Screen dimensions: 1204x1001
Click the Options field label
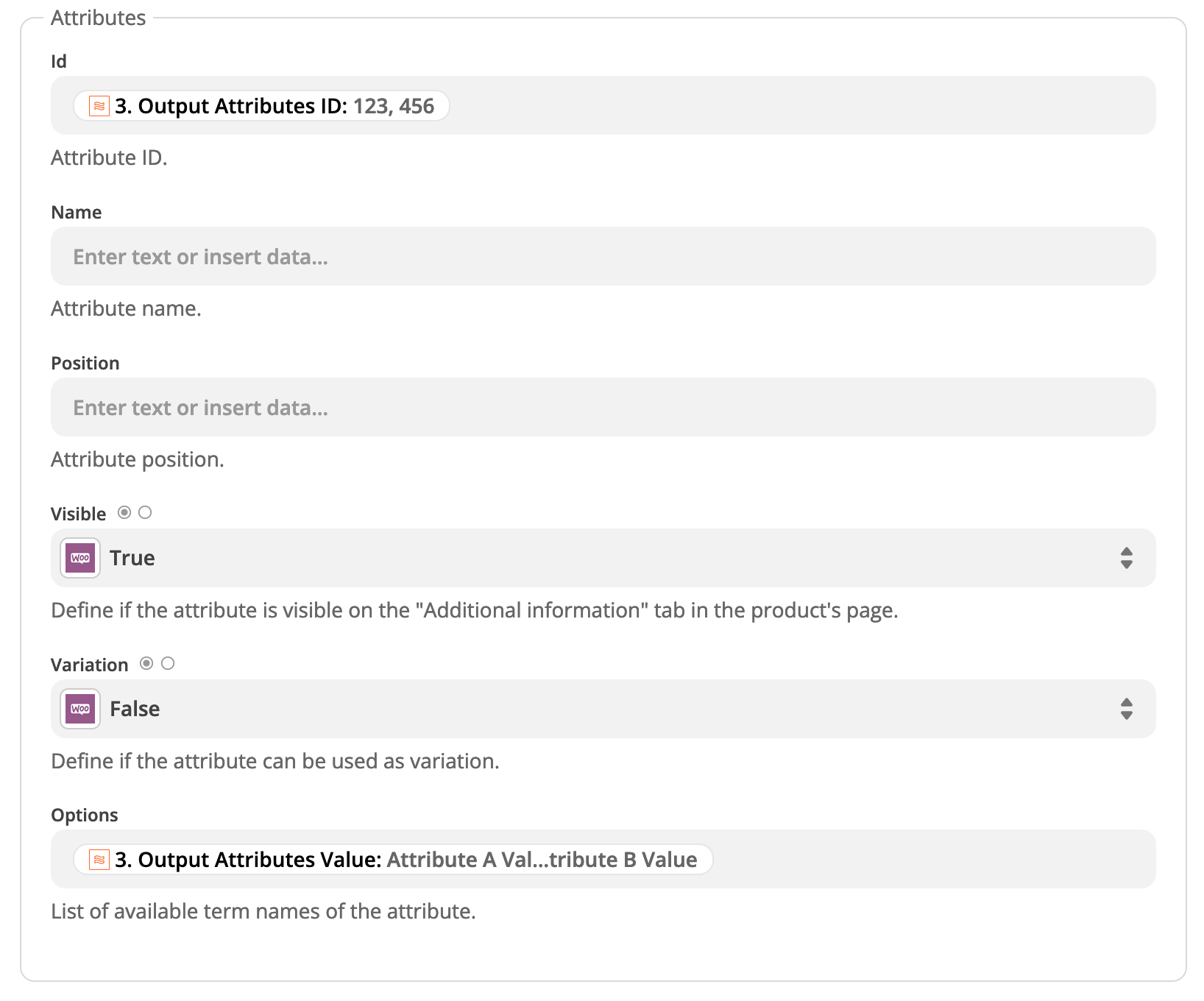(85, 816)
